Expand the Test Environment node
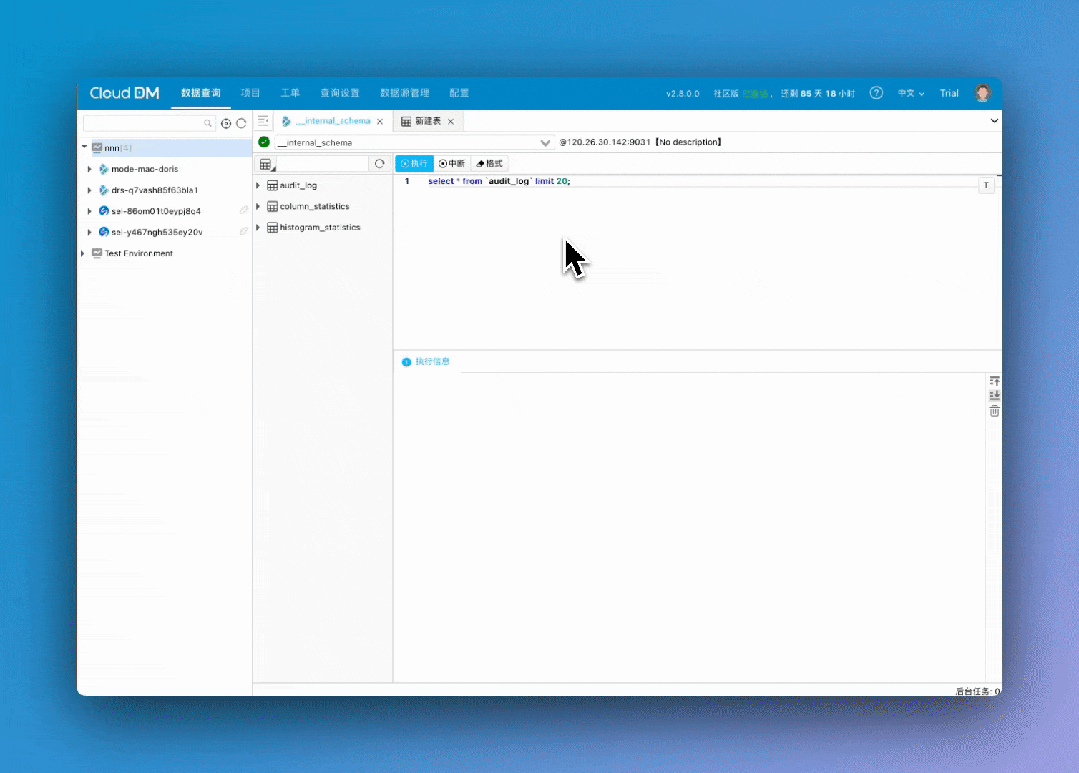This screenshot has width=1079, height=773. (83, 253)
